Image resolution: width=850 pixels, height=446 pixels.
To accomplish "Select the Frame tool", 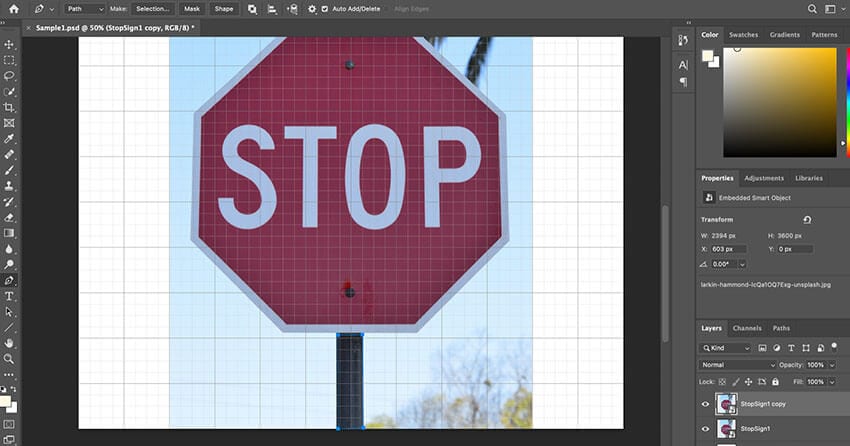I will [x=9, y=123].
